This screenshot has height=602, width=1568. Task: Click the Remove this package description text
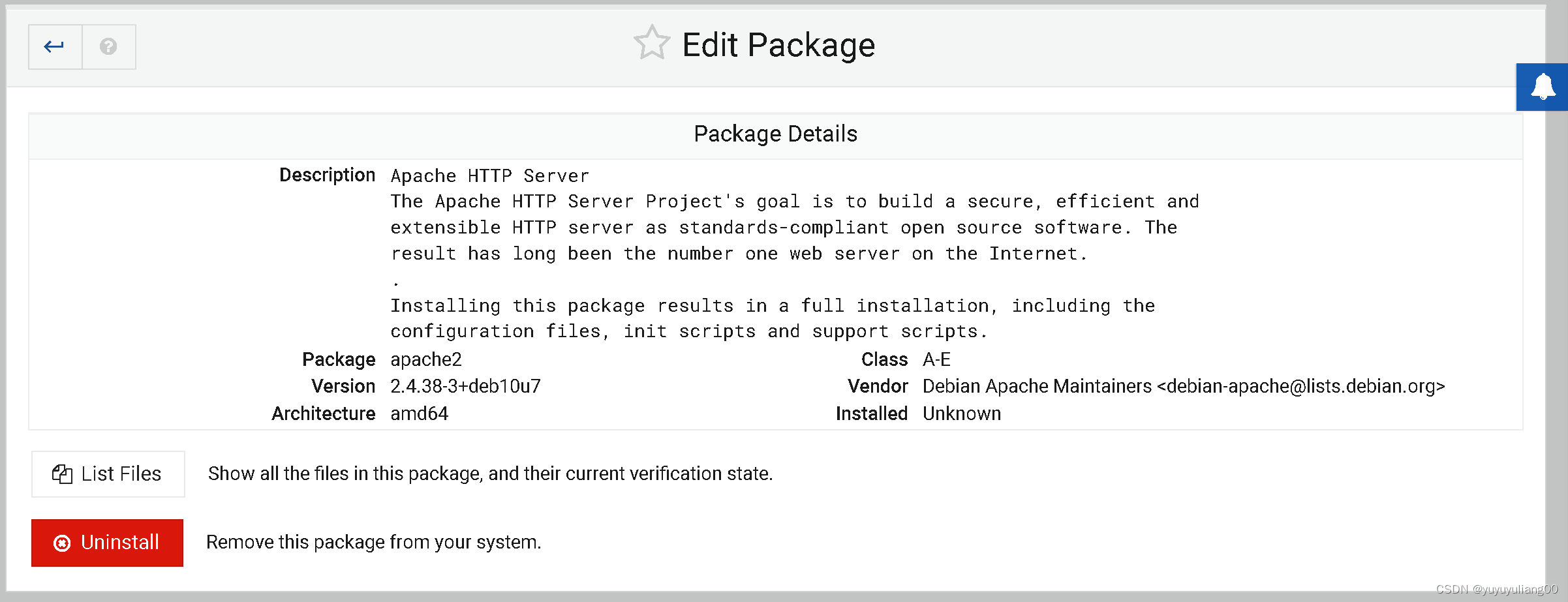click(373, 542)
